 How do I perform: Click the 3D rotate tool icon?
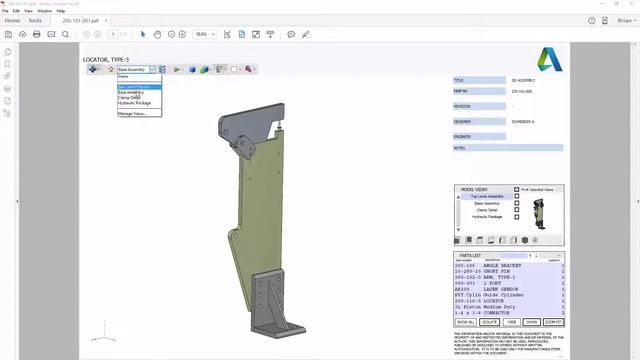(x=93, y=69)
